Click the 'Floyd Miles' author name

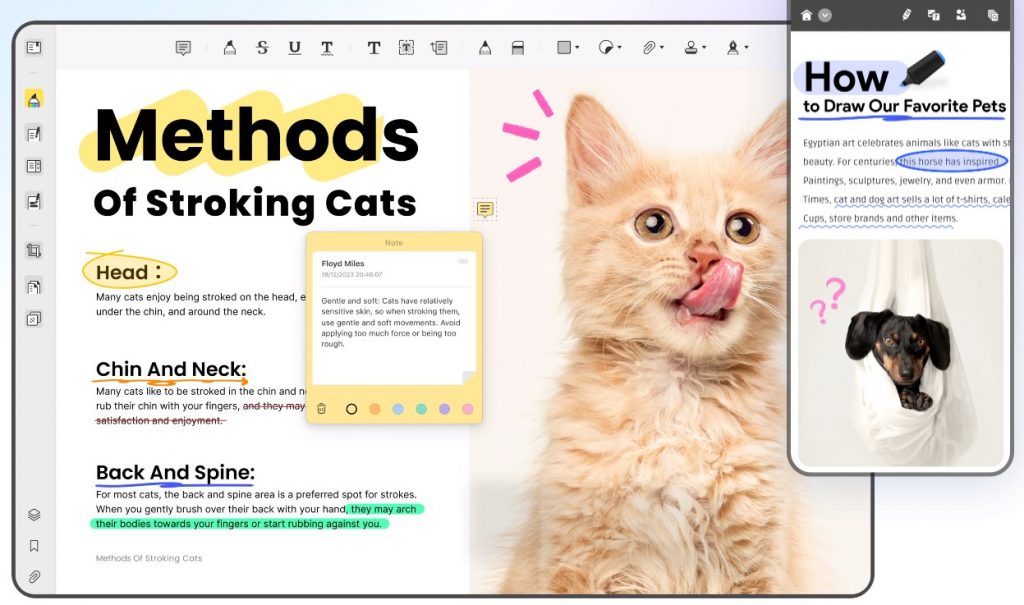coord(343,263)
